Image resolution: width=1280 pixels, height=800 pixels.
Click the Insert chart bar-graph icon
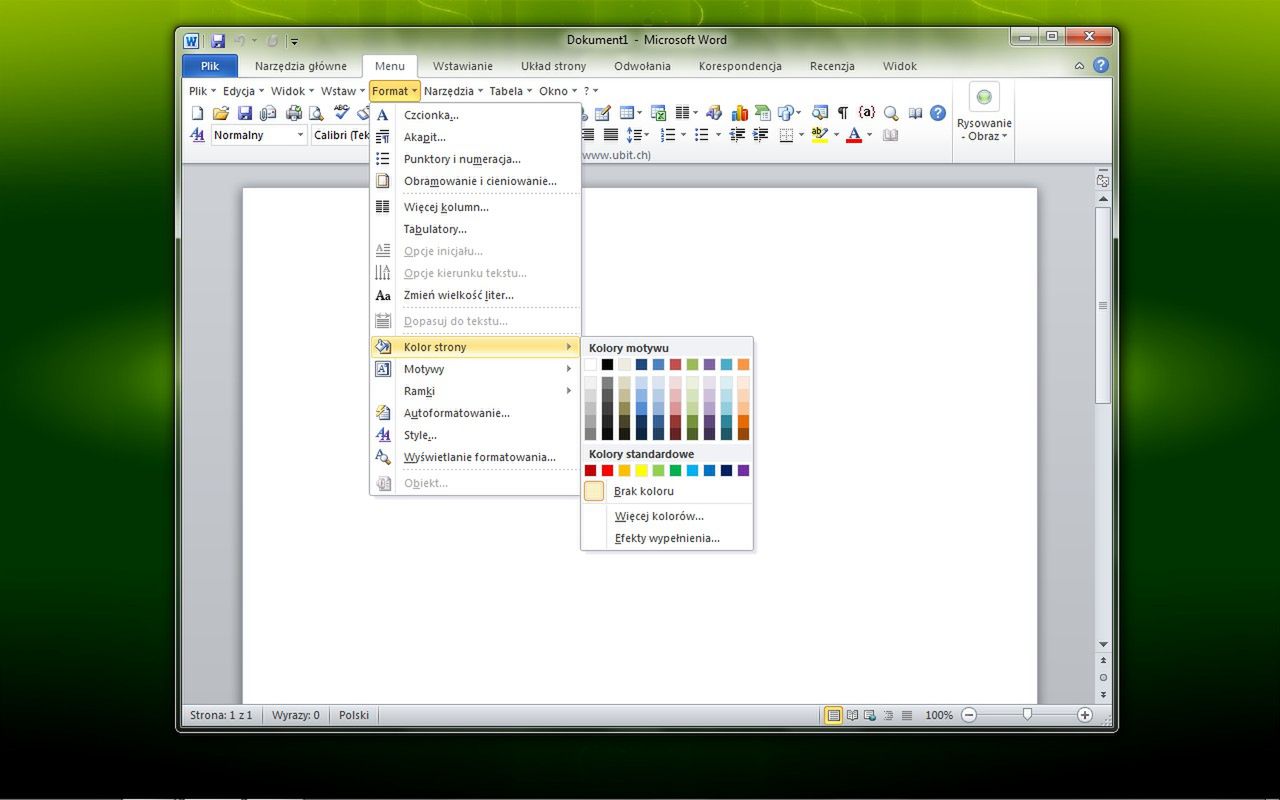click(740, 113)
